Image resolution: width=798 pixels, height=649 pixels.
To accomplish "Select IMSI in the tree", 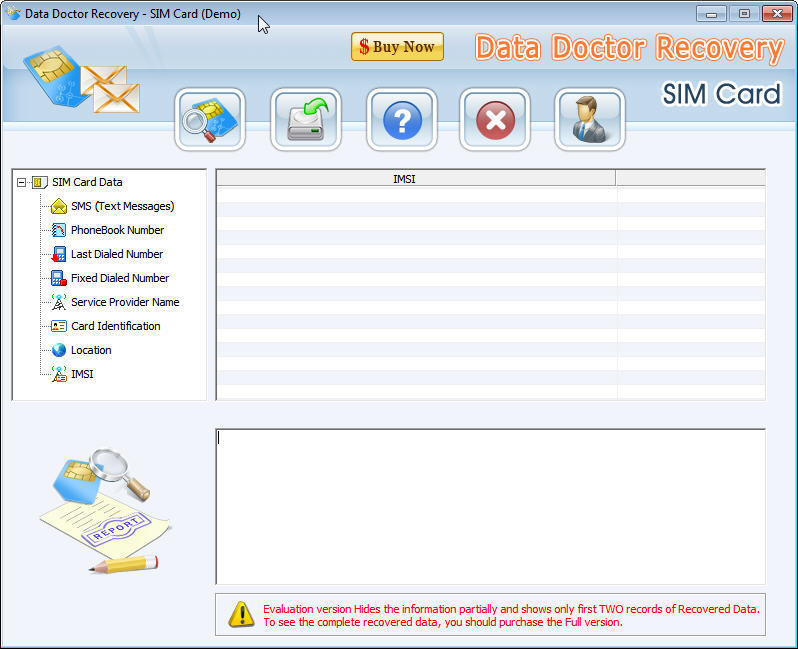I will click(x=82, y=374).
